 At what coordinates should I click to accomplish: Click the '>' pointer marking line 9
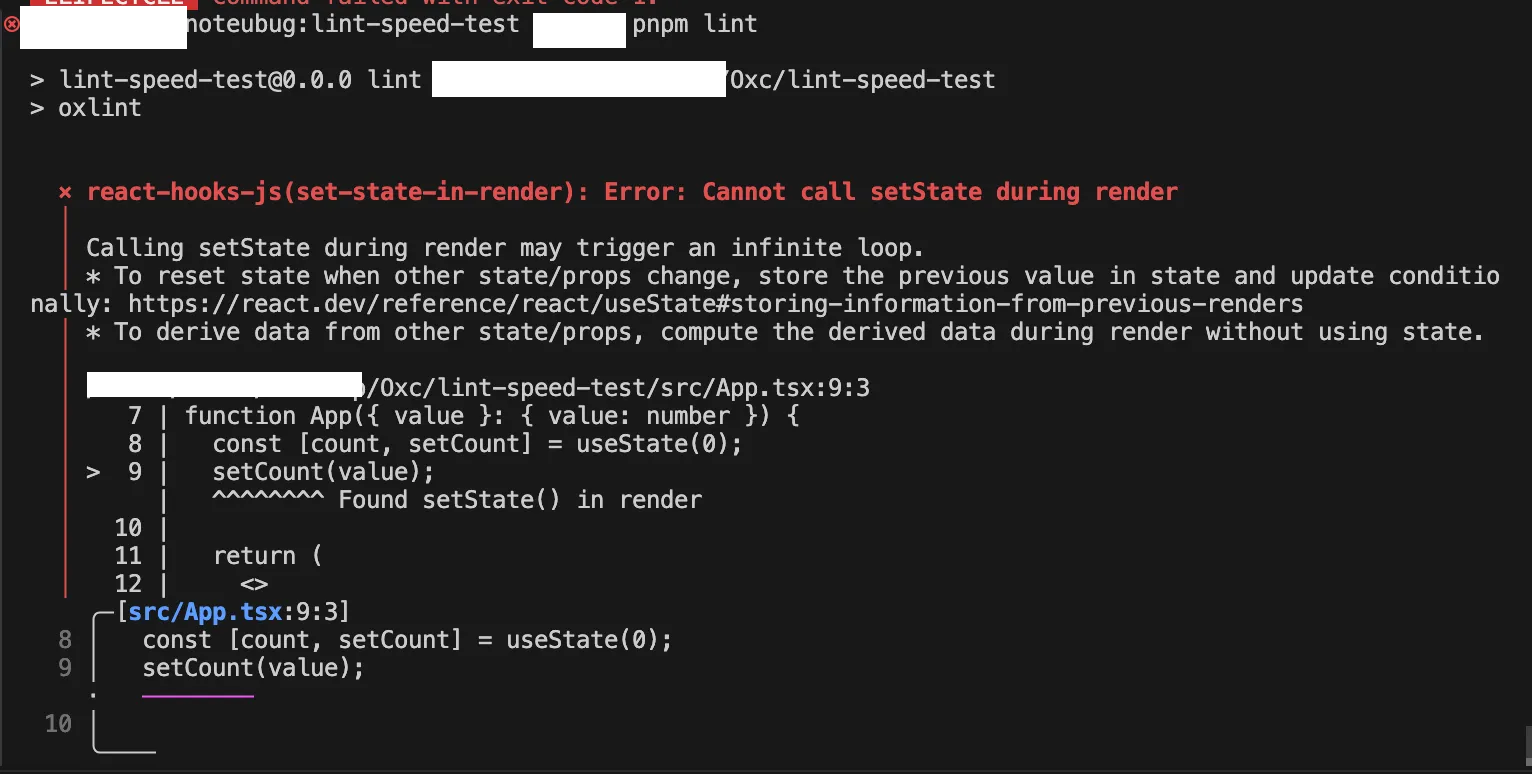[93, 472]
